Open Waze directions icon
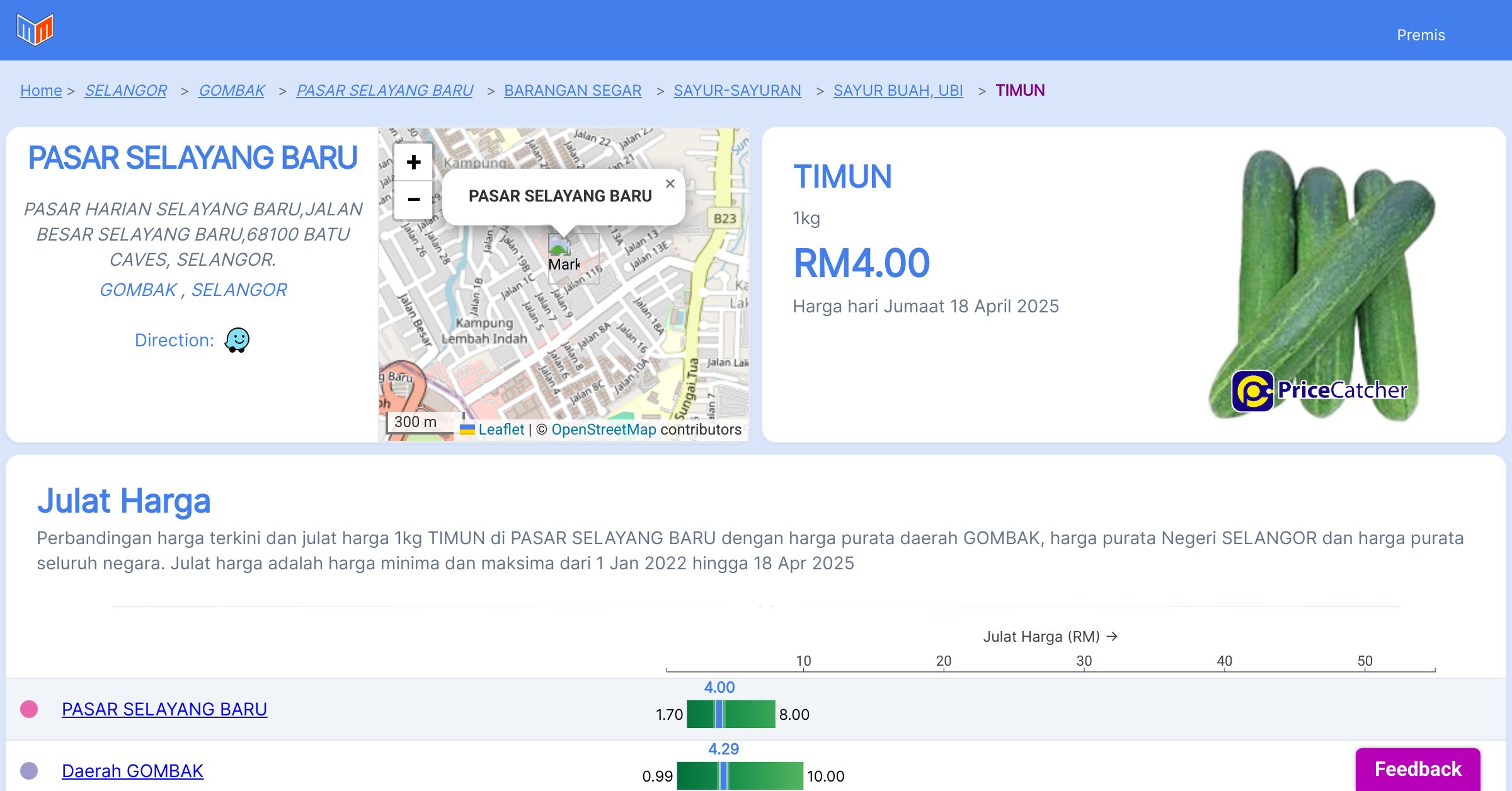Image resolution: width=1512 pixels, height=791 pixels. [x=238, y=340]
